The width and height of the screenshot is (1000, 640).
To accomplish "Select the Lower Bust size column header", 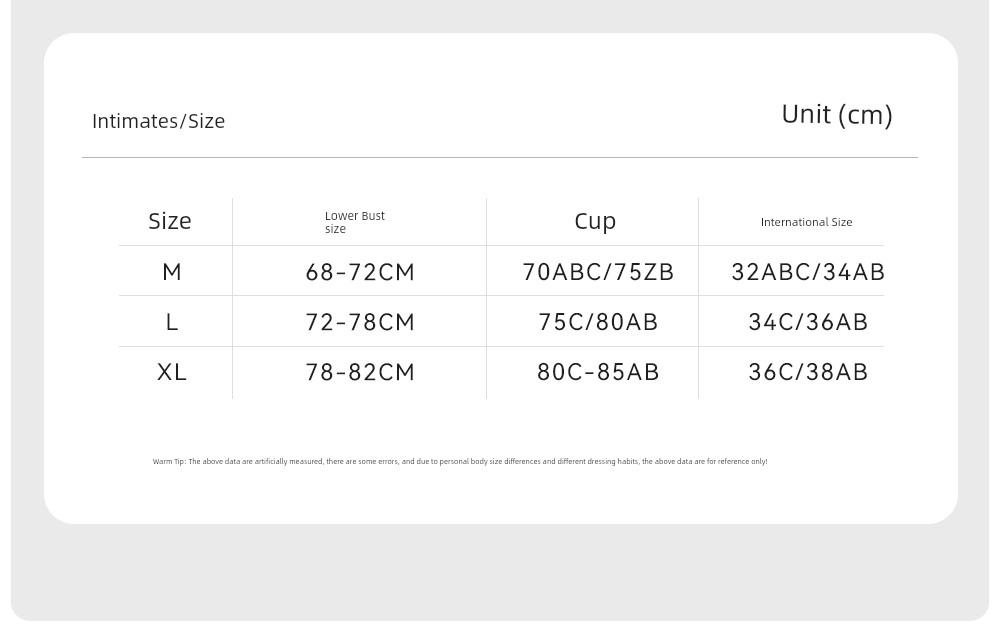I will pos(355,222).
